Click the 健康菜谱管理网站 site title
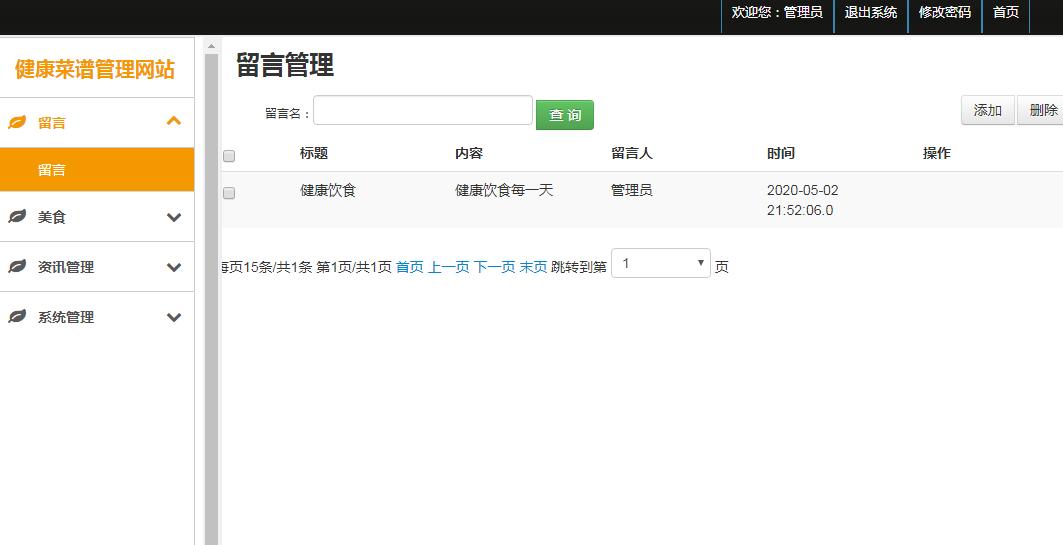Screen dimensions: 1063x545 coord(95,69)
